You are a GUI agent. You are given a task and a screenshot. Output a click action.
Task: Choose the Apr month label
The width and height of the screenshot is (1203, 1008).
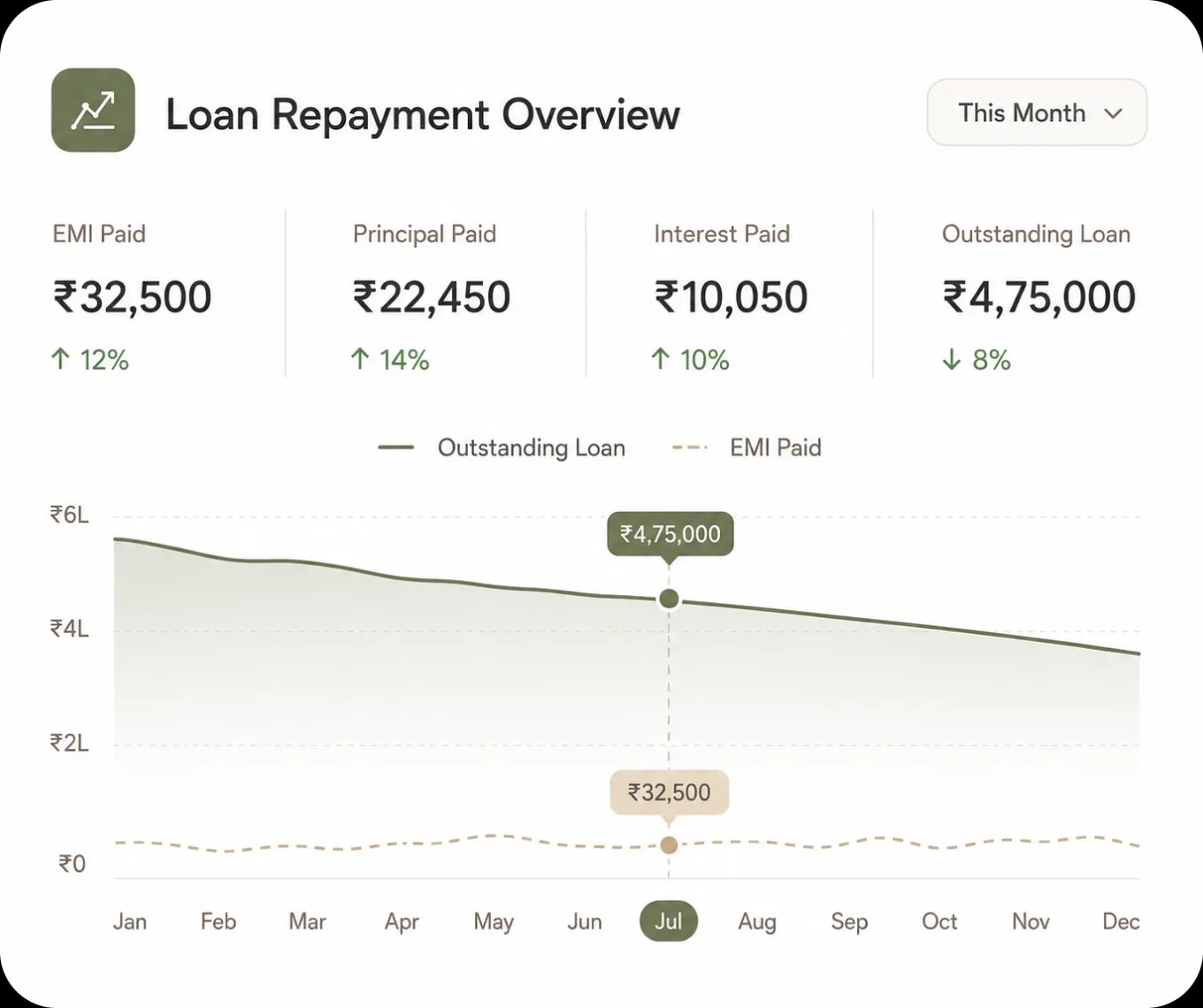[x=402, y=922]
